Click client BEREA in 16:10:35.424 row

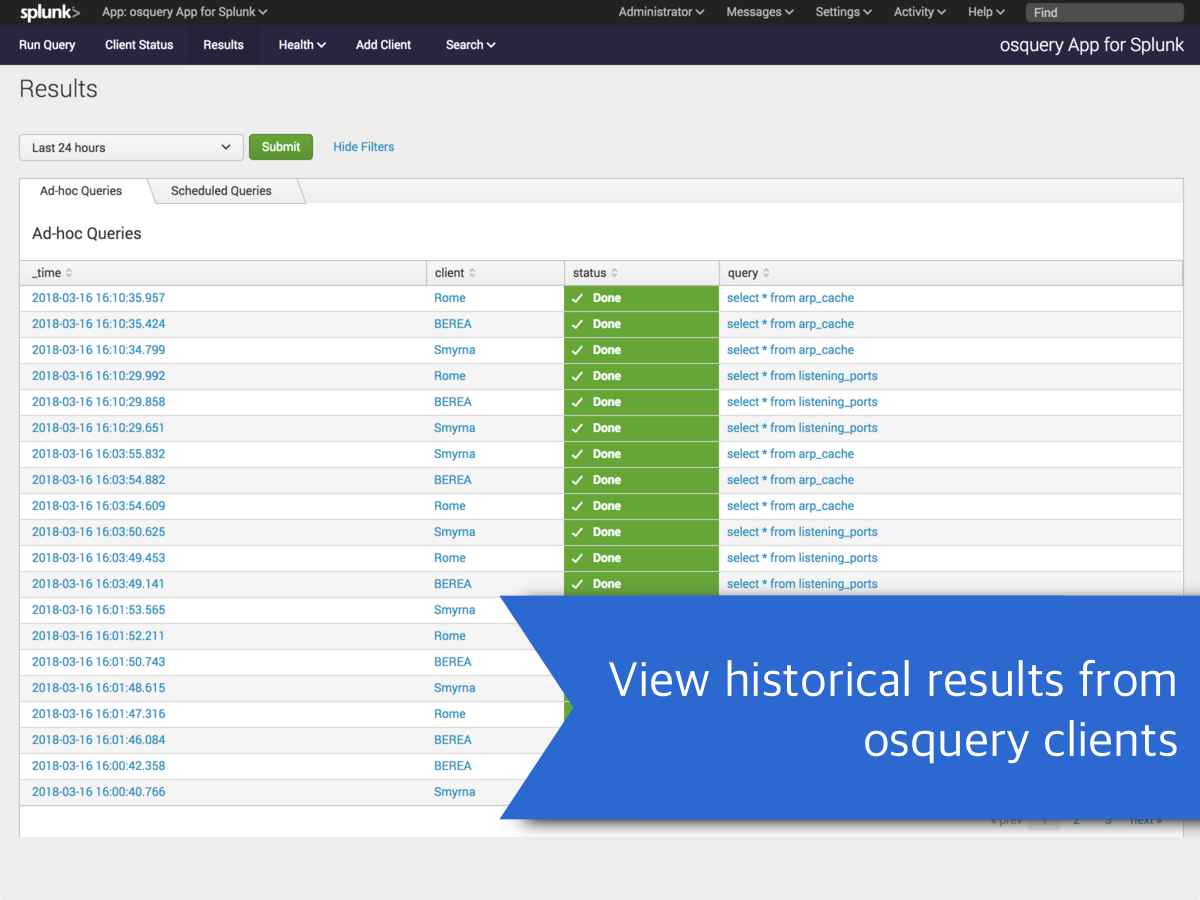[453, 324]
